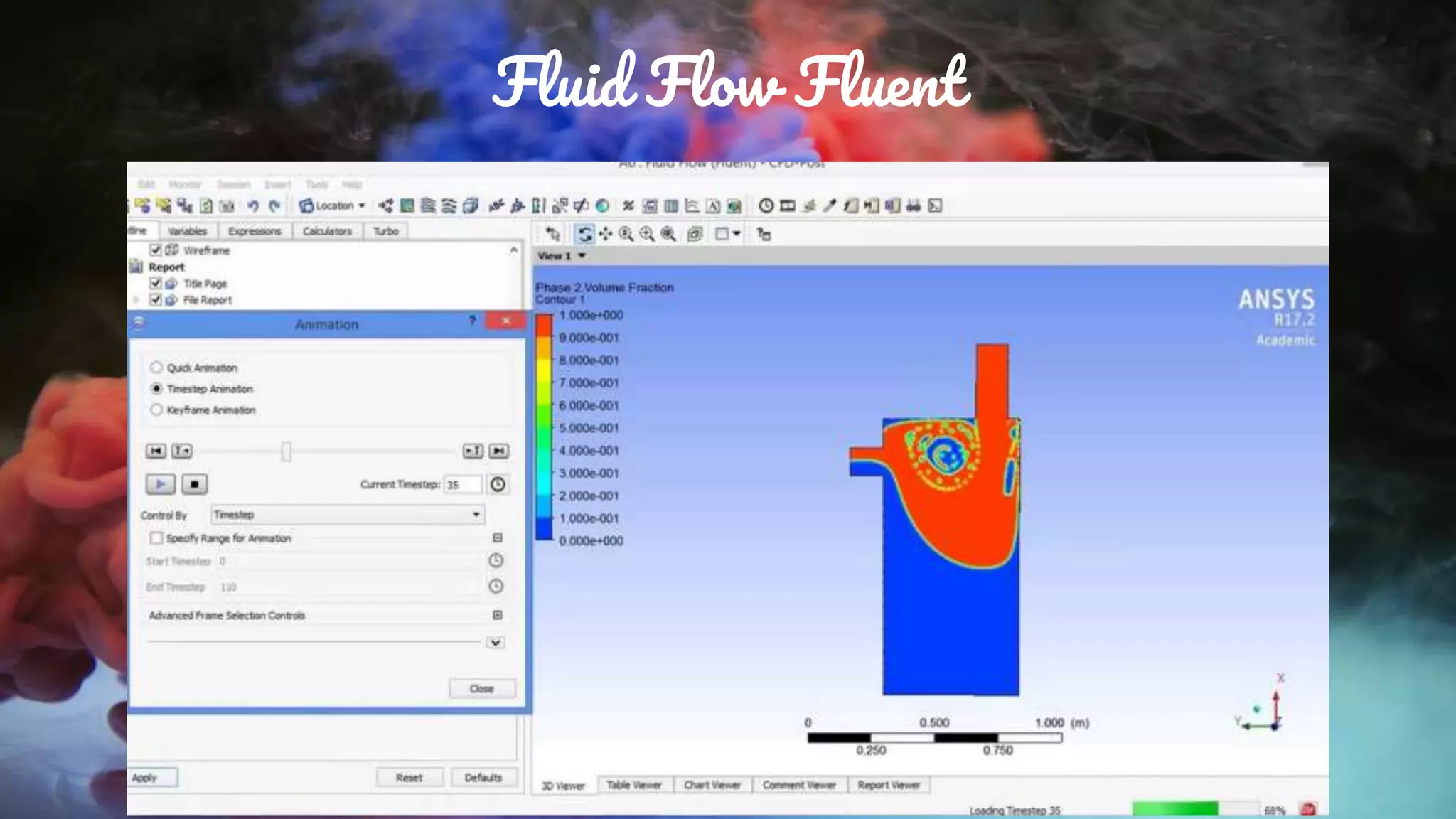Click the Redo arrow icon

pos(274,206)
